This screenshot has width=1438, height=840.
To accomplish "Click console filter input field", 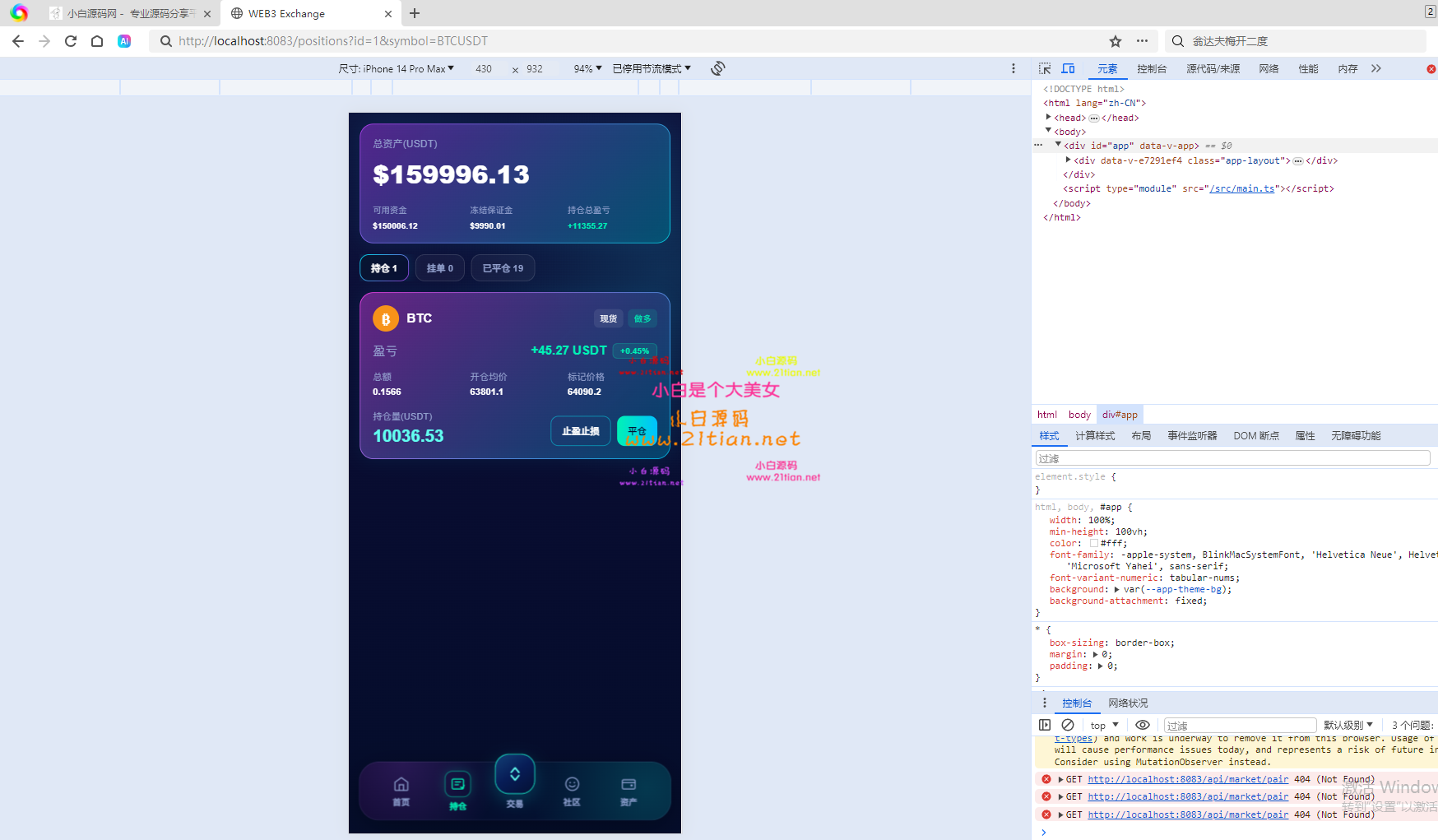I will coord(1240,726).
